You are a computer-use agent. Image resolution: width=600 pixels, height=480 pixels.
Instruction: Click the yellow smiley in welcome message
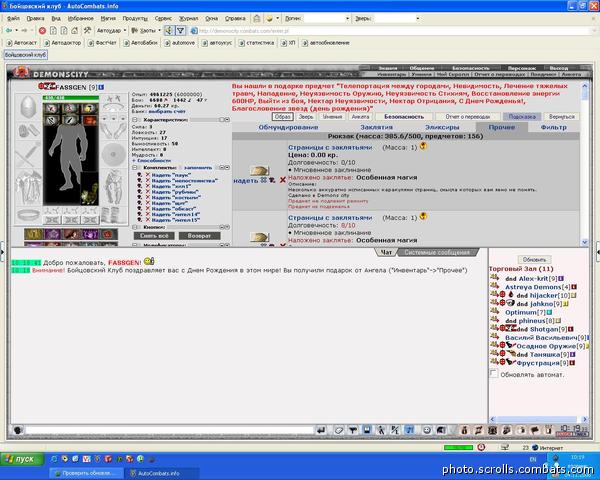(x=148, y=261)
